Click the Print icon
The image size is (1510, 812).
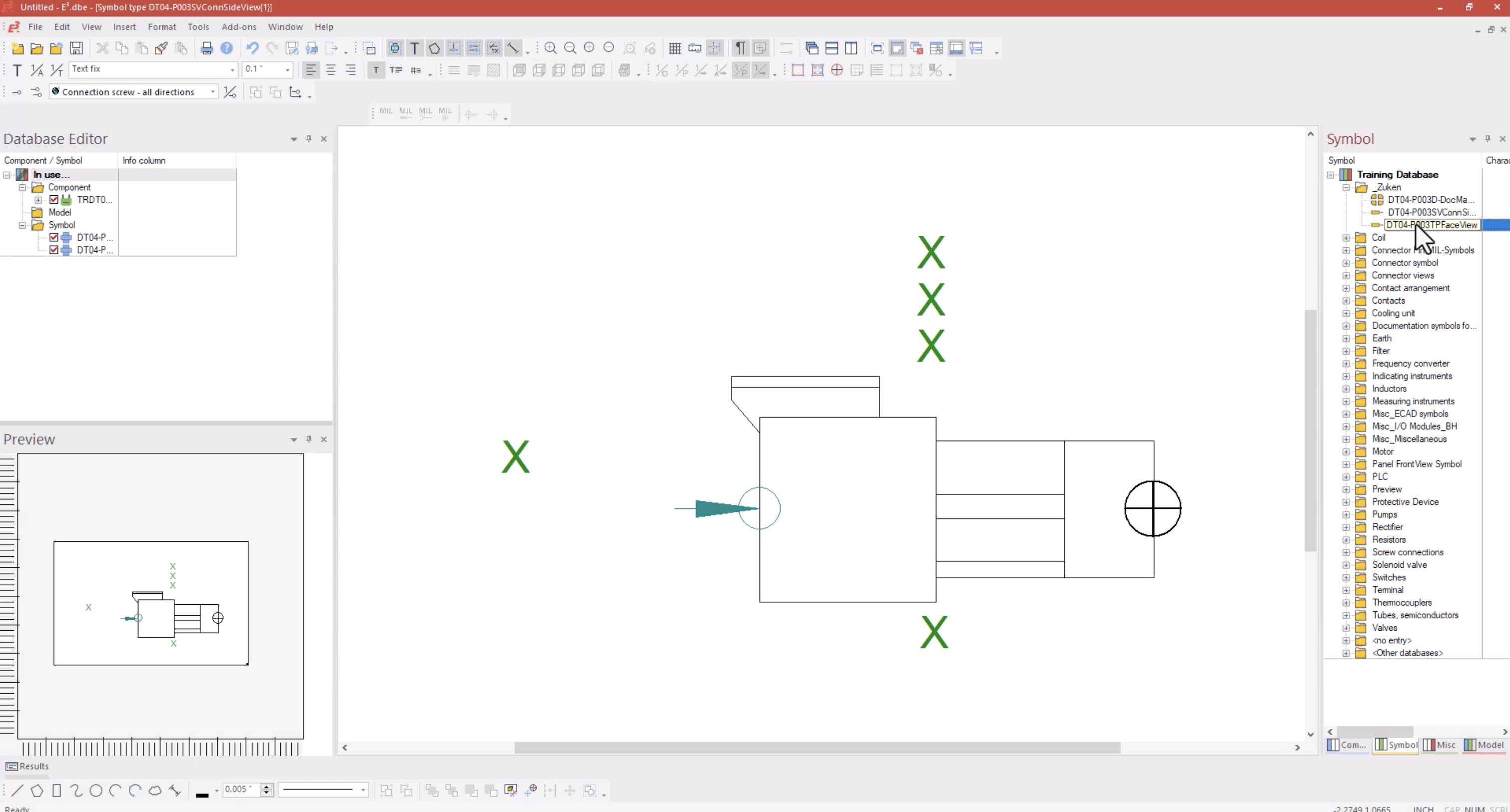tap(206, 47)
